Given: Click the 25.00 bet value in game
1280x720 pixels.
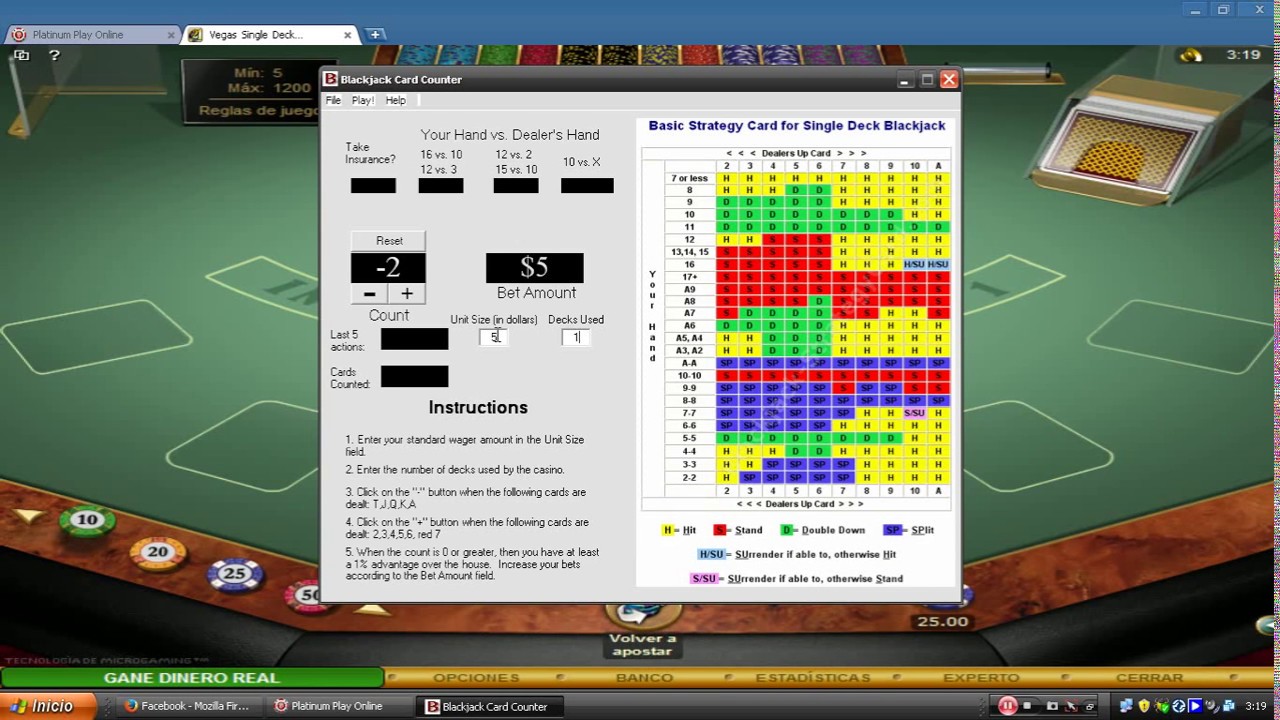Looking at the screenshot, I should click(943, 621).
